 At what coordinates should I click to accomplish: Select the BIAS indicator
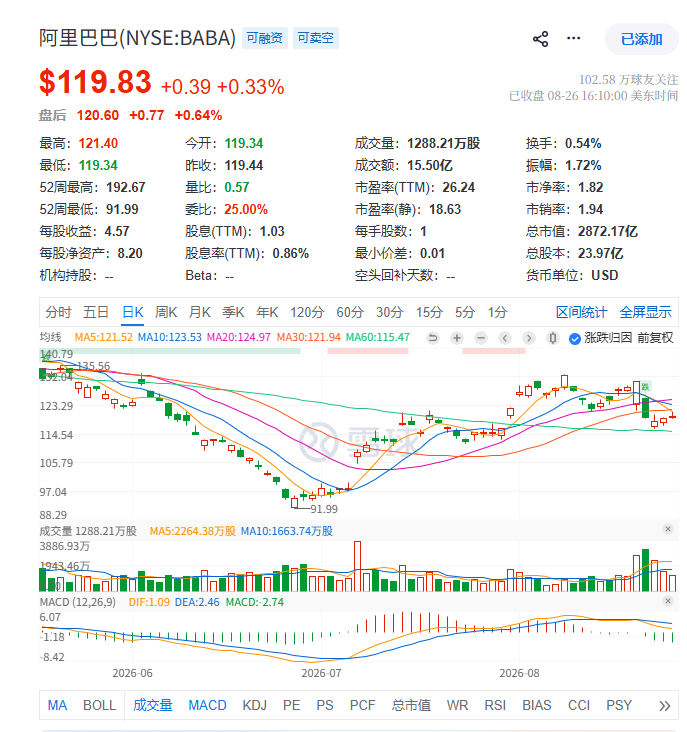click(x=537, y=705)
